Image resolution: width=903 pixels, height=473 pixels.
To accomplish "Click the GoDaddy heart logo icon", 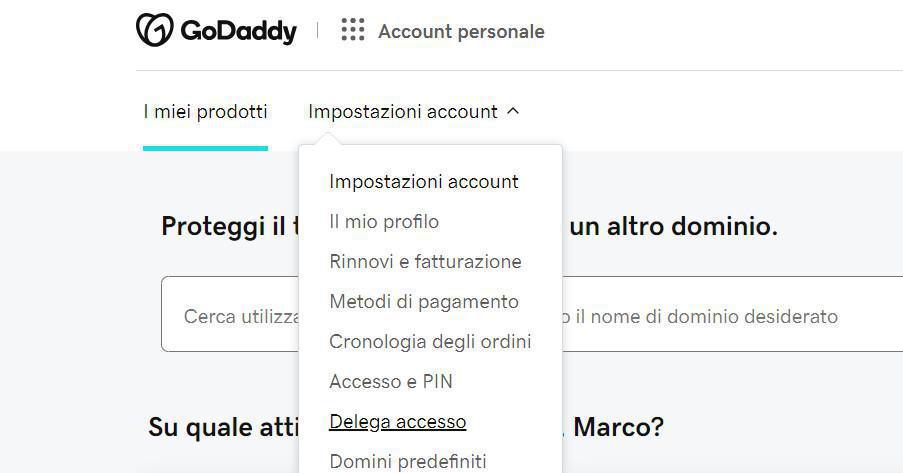I will pyautogui.click(x=154, y=31).
